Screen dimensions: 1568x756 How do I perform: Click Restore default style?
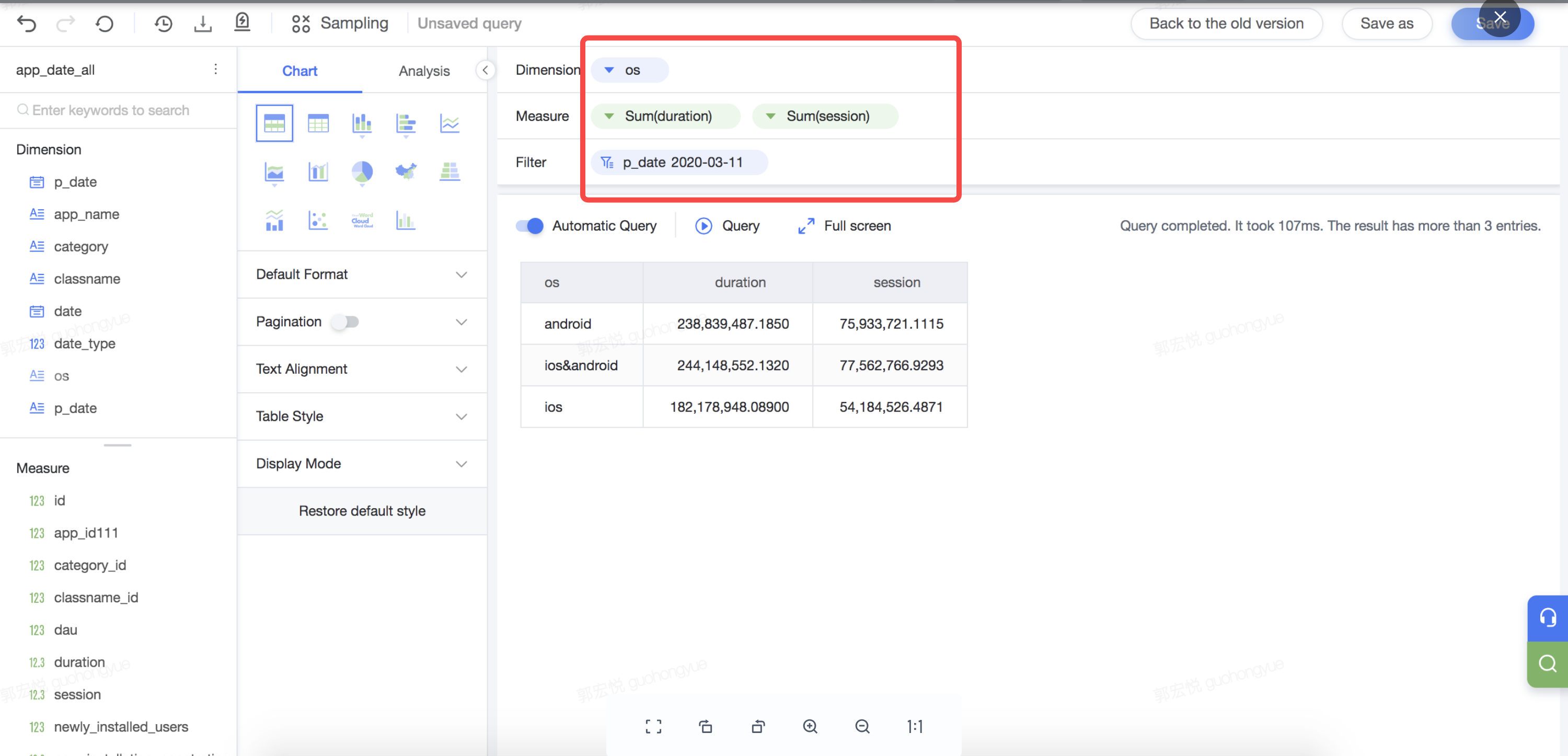coord(362,511)
